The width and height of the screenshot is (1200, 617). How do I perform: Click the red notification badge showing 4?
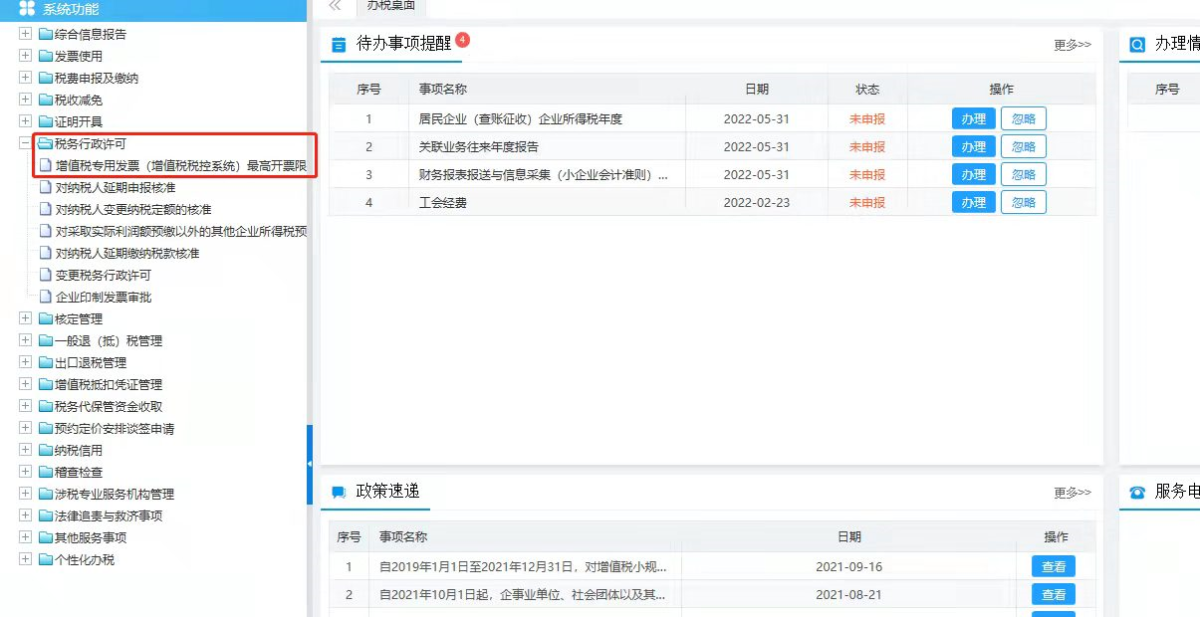point(462,40)
